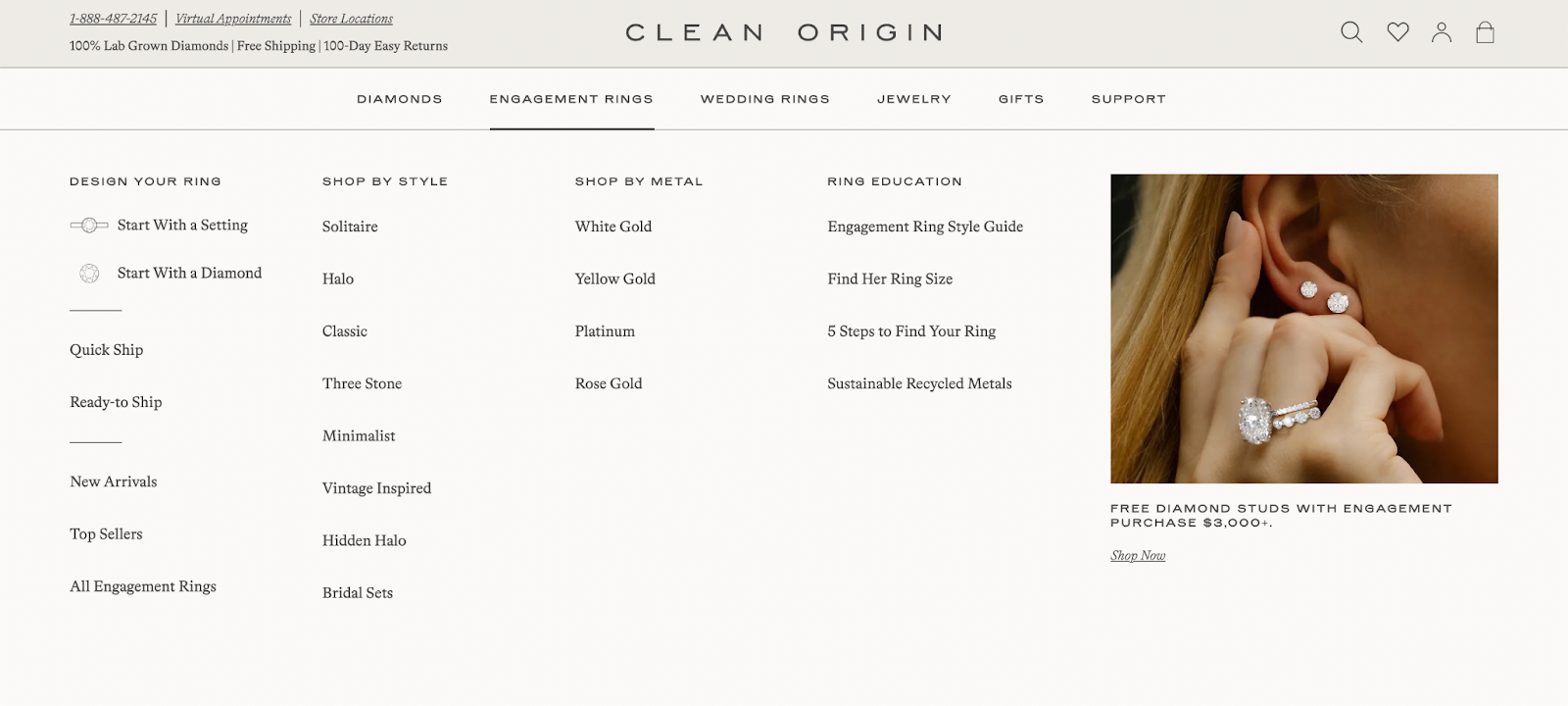Open the account profile icon
Screen dimensions: 1568x706
coord(1441,32)
